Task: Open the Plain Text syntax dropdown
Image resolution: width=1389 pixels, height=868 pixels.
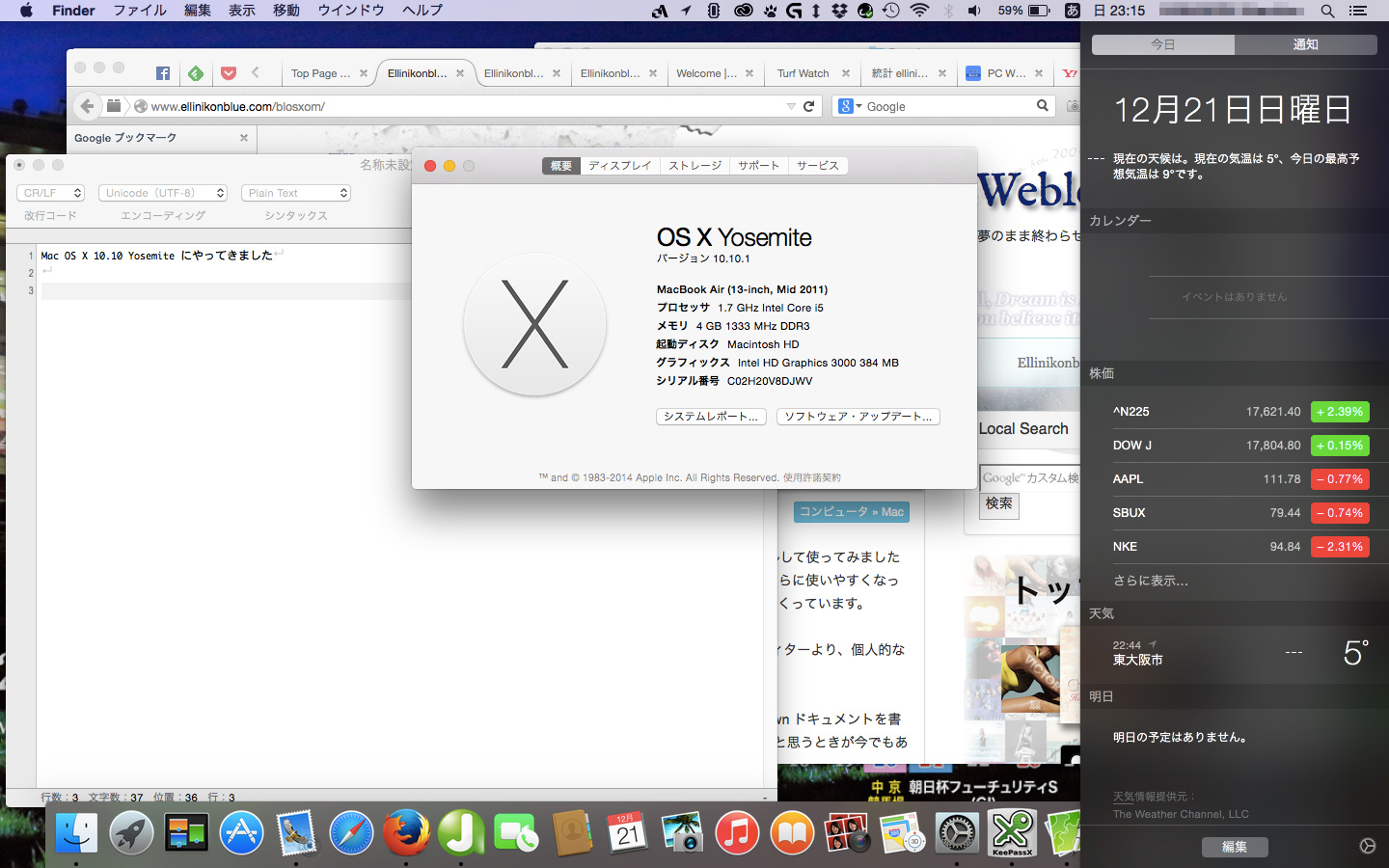Action: (x=295, y=193)
